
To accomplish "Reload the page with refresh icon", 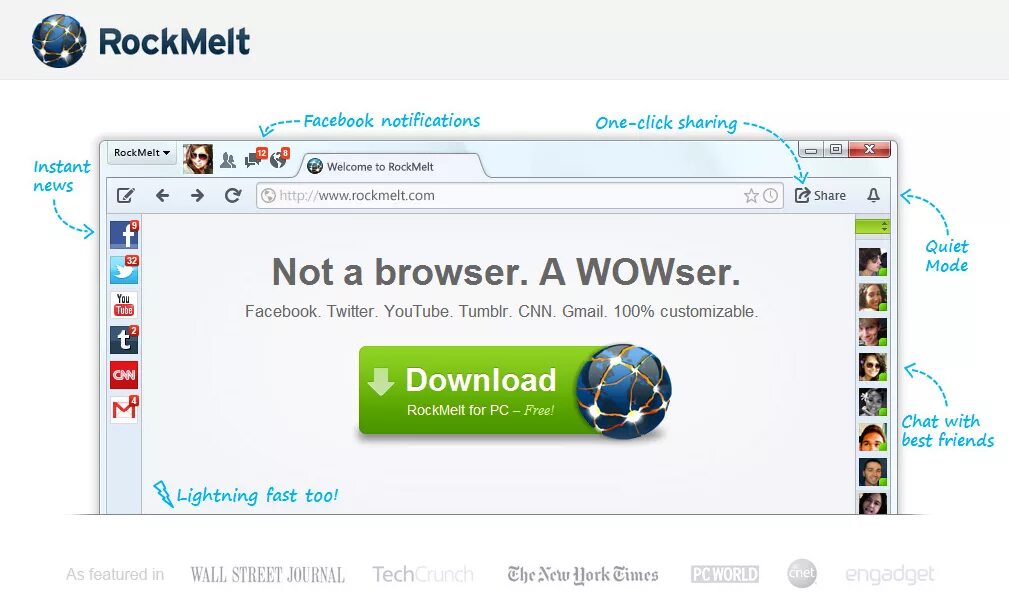I will click(232, 195).
